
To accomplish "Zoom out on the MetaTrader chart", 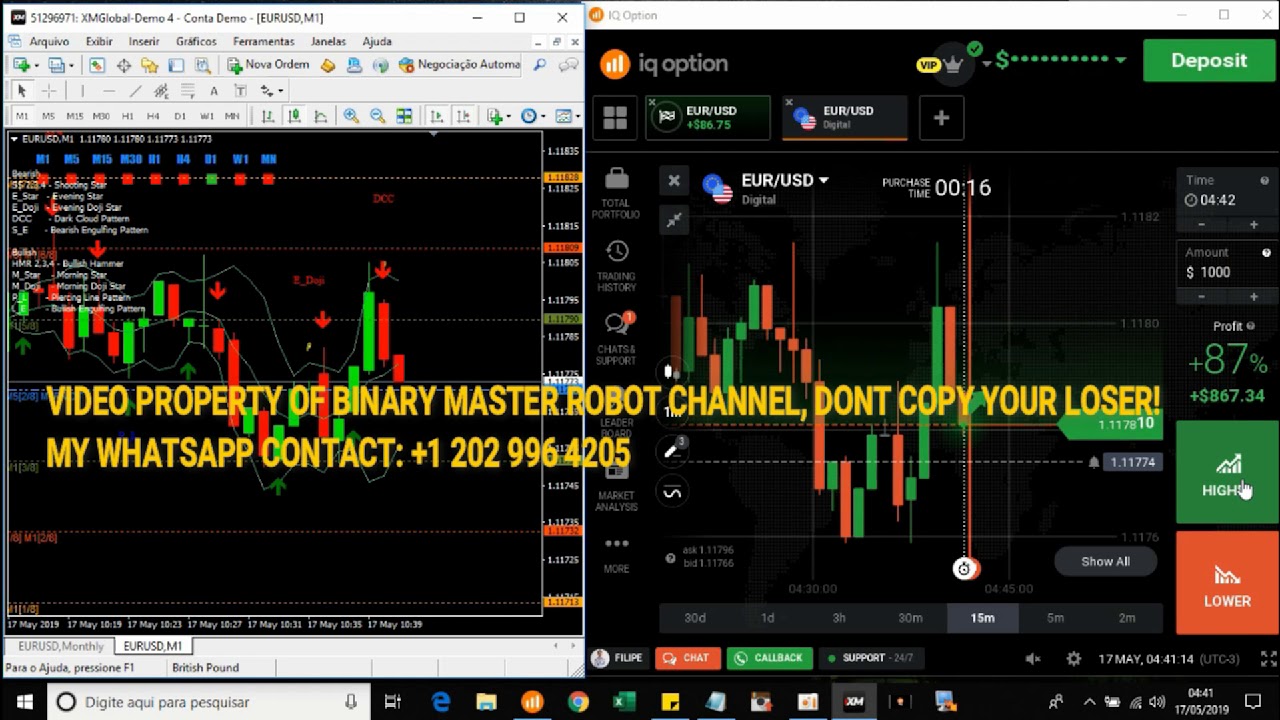I will pos(377,116).
